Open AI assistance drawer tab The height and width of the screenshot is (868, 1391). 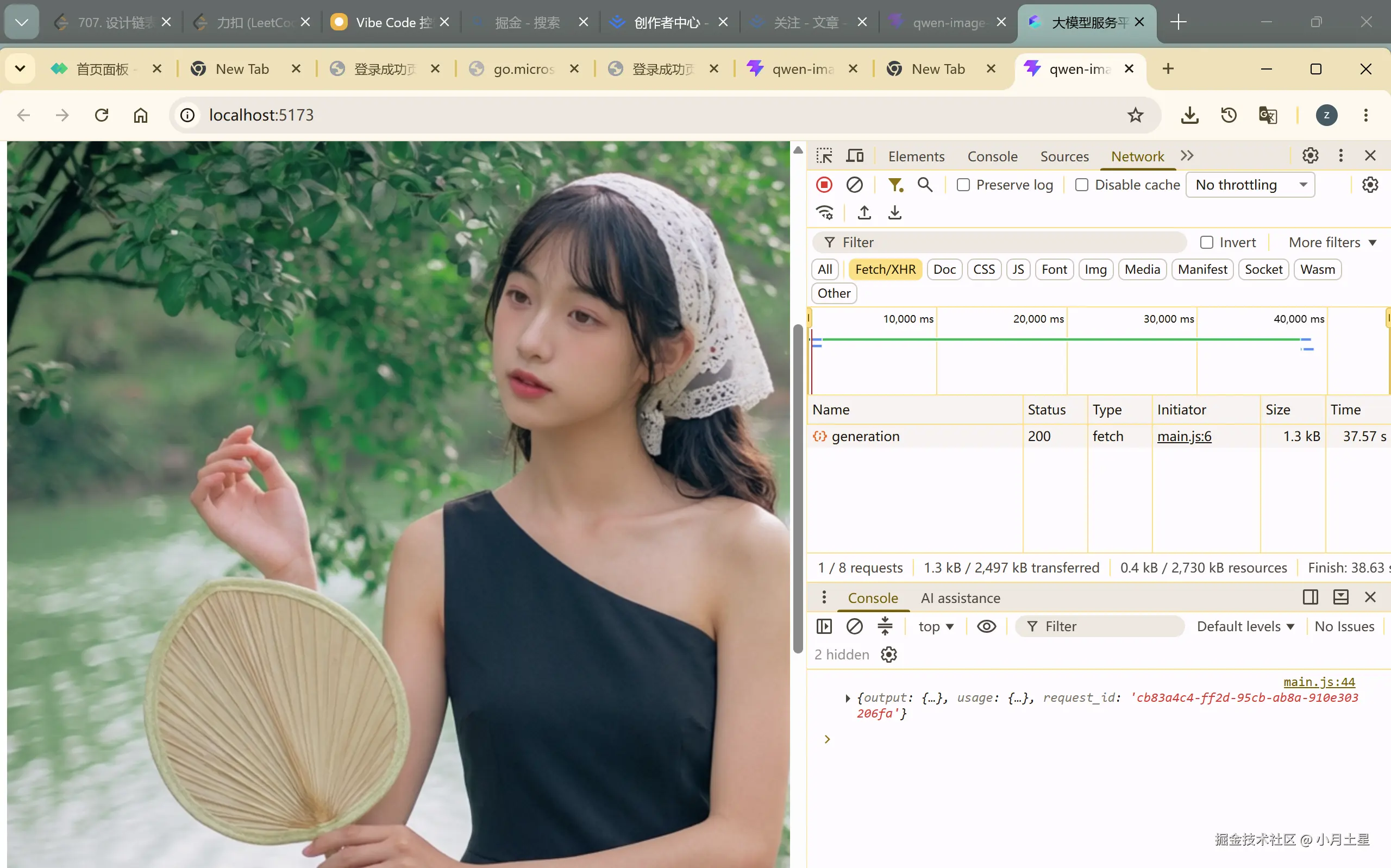(x=961, y=597)
